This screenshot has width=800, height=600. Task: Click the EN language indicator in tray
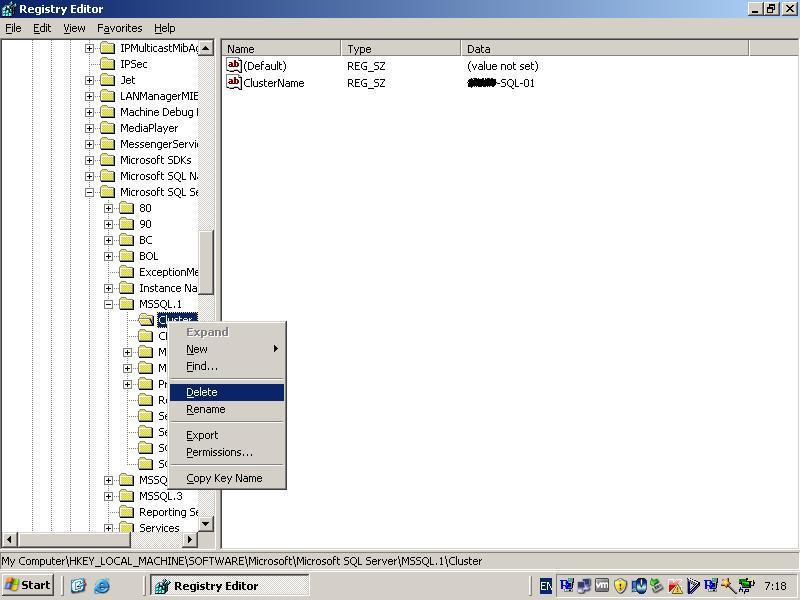(x=545, y=586)
